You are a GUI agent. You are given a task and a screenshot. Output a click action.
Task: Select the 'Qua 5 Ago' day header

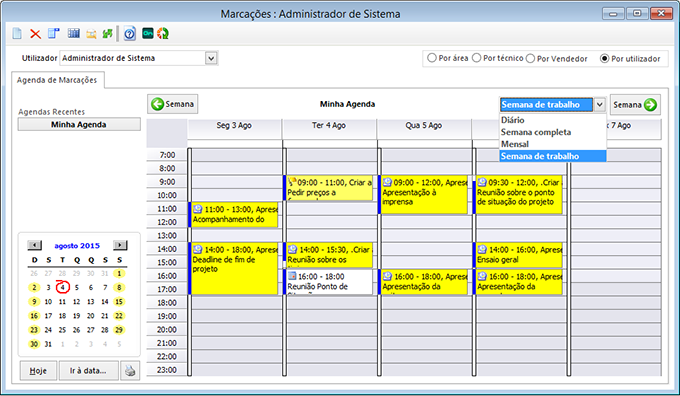[424, 125]
